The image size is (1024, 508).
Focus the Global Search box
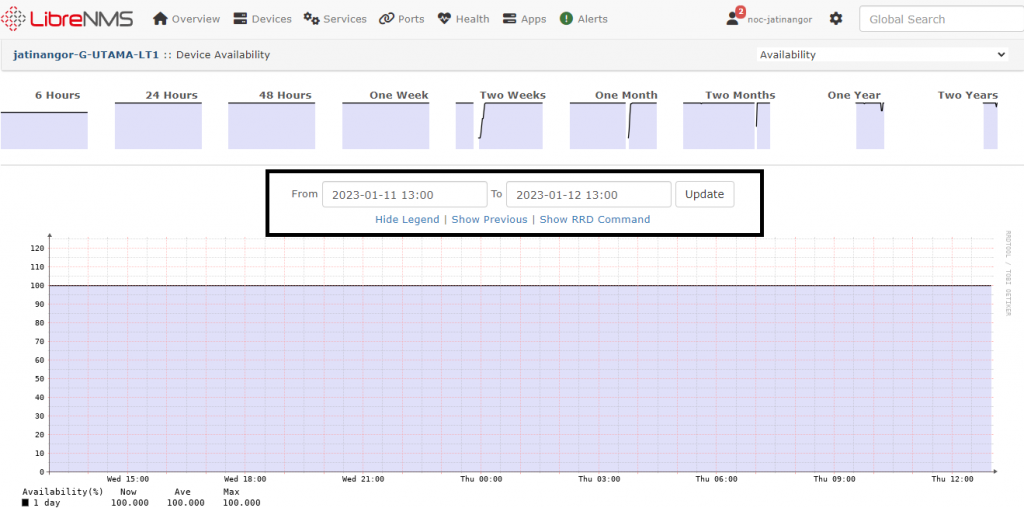[935, 19]
